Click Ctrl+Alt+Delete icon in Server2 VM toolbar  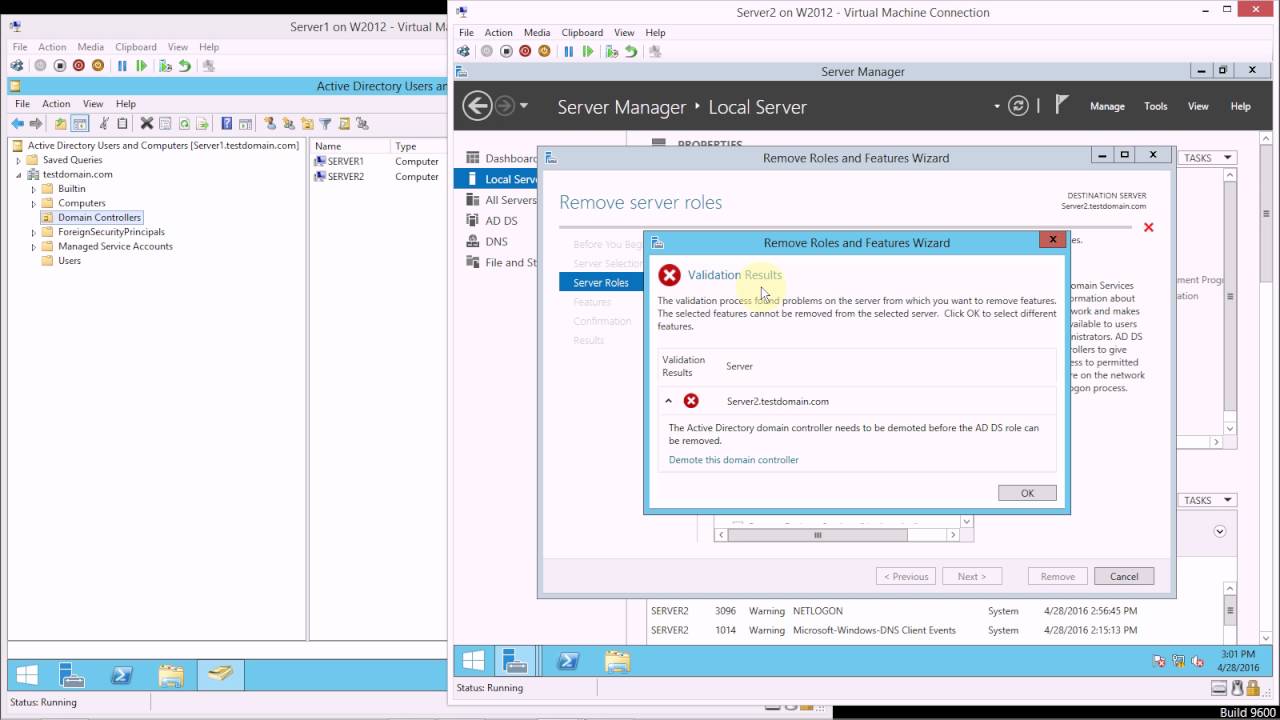[x=463, y=51]
